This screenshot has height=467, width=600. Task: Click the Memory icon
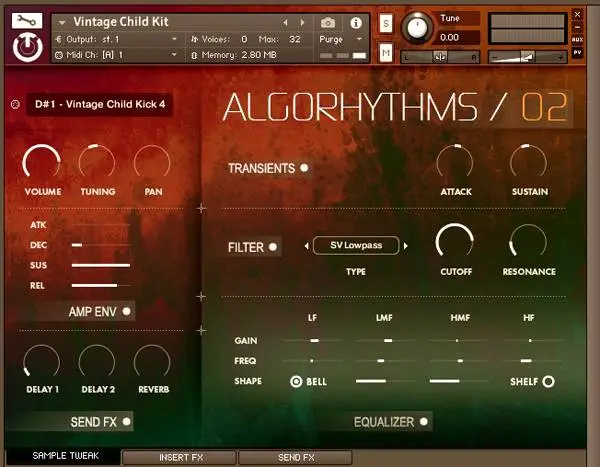[x=194, y=56]
